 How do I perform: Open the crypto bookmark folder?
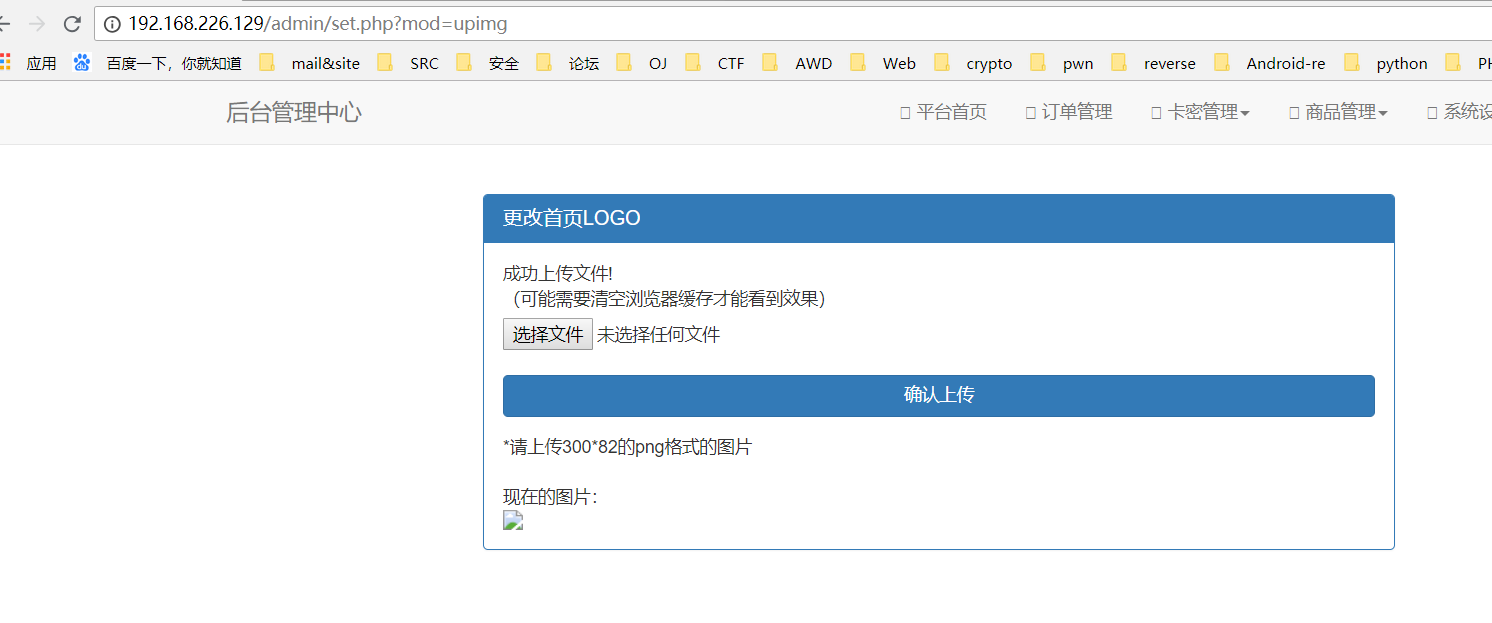coord(973,63)
